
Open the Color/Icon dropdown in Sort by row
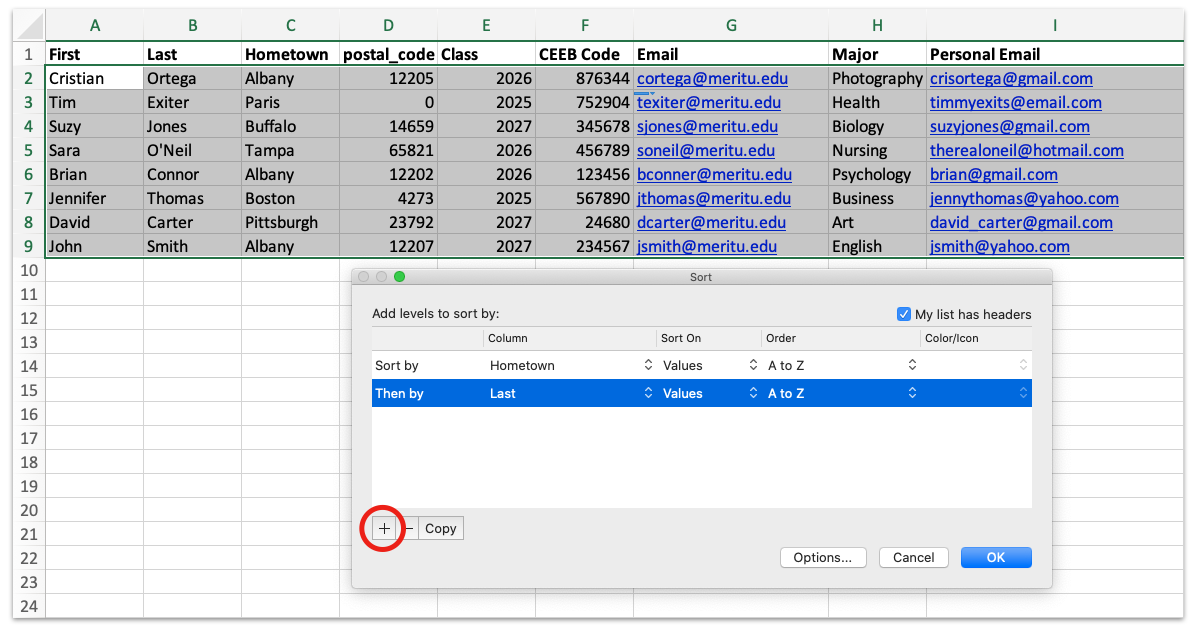[x=976, y=366]
